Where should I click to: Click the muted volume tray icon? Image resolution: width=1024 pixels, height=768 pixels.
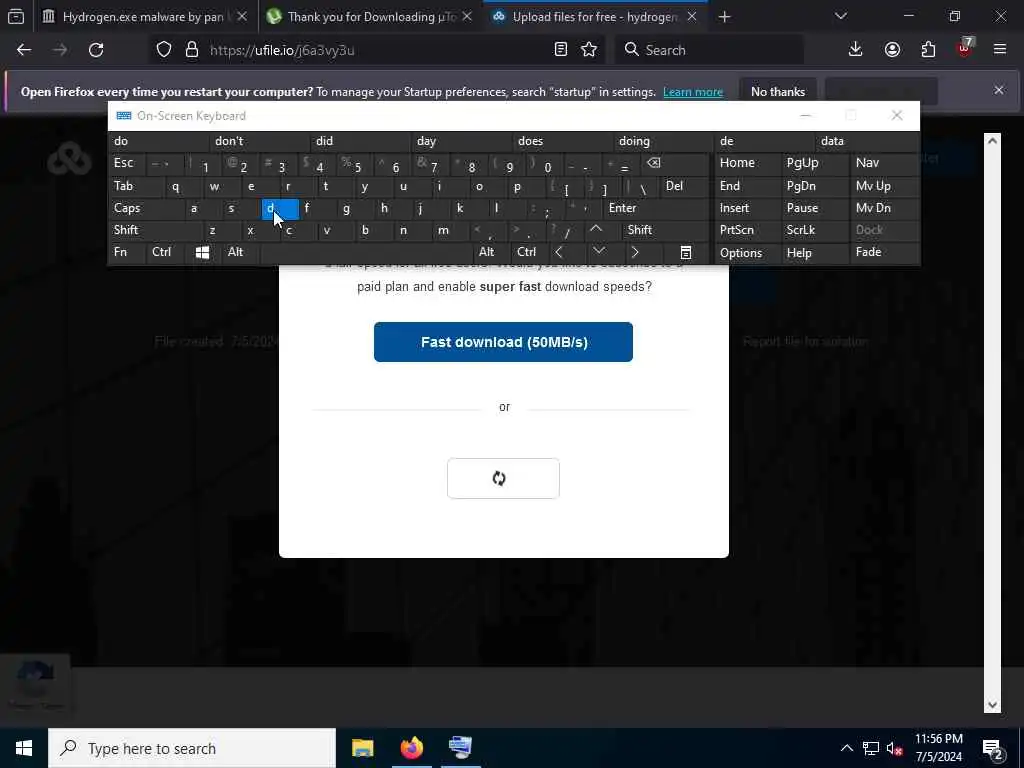coord(894,748)
